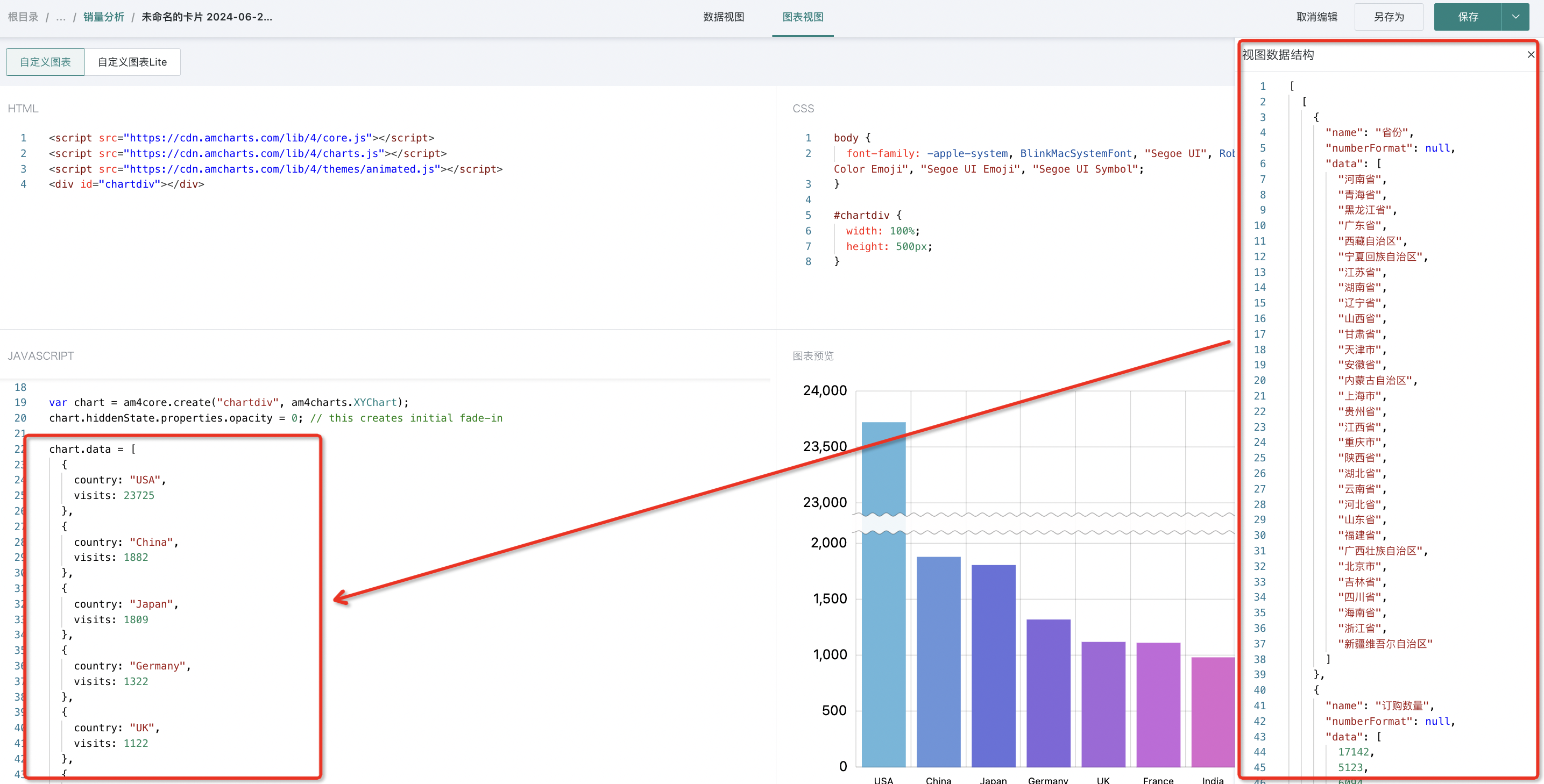Go to 根目录 breadcrumb
The width and height of the screenshot is (1544, 784).
(23, 17)
